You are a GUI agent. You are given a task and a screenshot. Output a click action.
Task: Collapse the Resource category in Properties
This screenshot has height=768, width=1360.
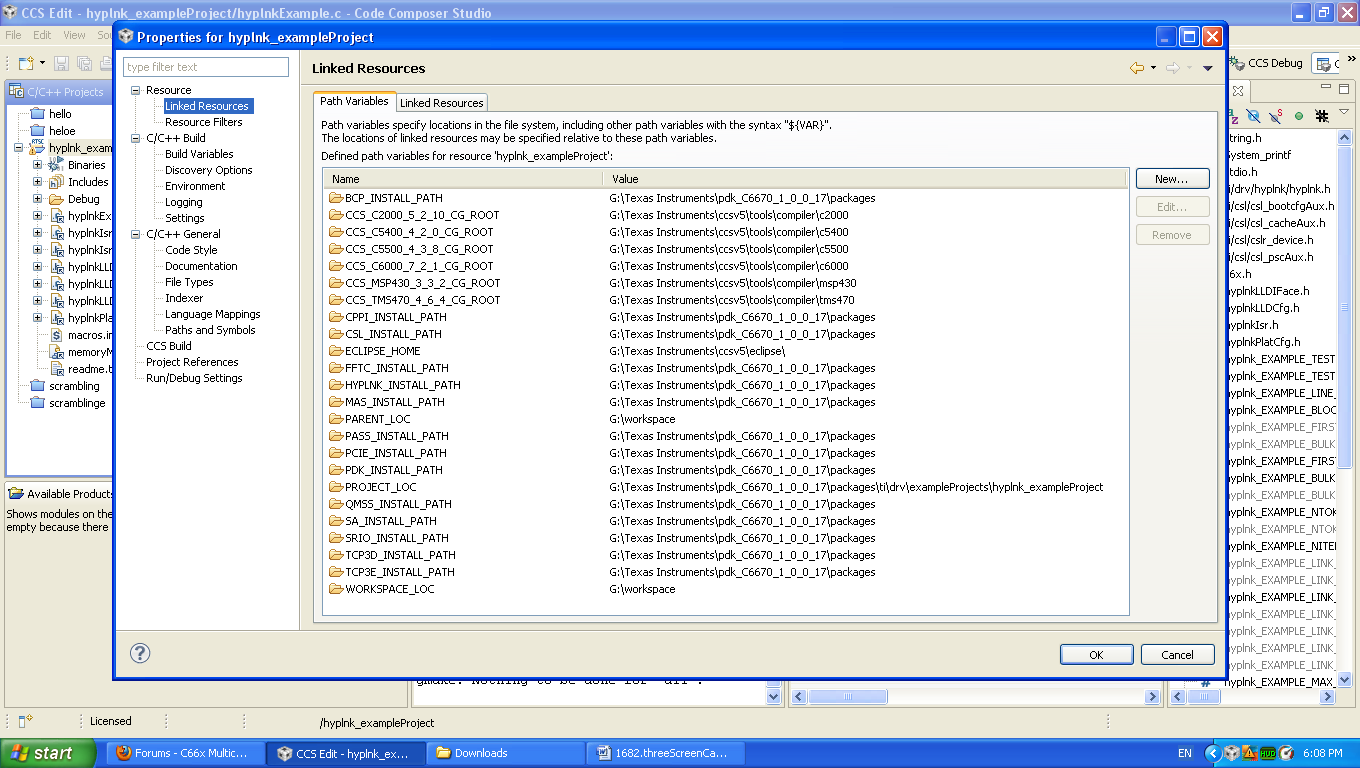click(x=136, y=90)
